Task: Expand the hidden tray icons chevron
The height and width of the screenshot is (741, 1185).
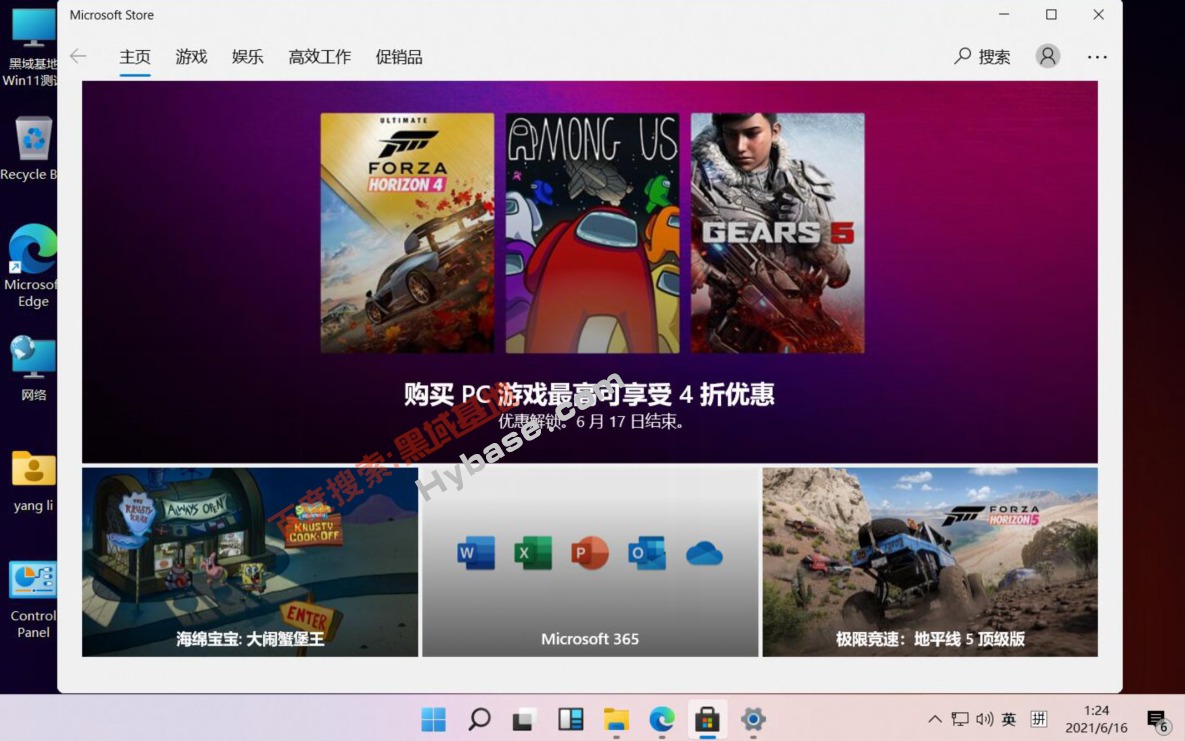Action: (935, 719)
